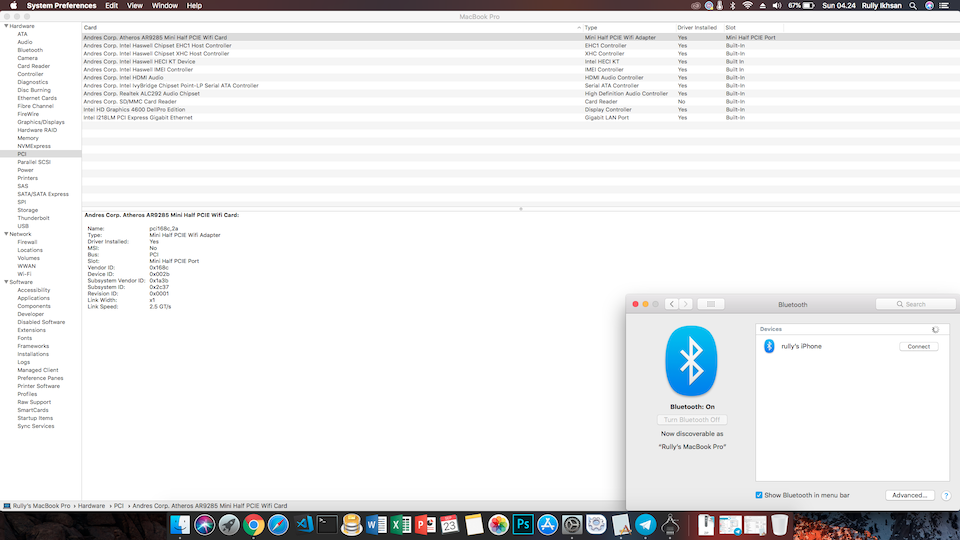This screenshot has width=960, height=540.
Task: Select Intel HD Graphics 4600 DellPro Edition row
Action: point(520,110)
